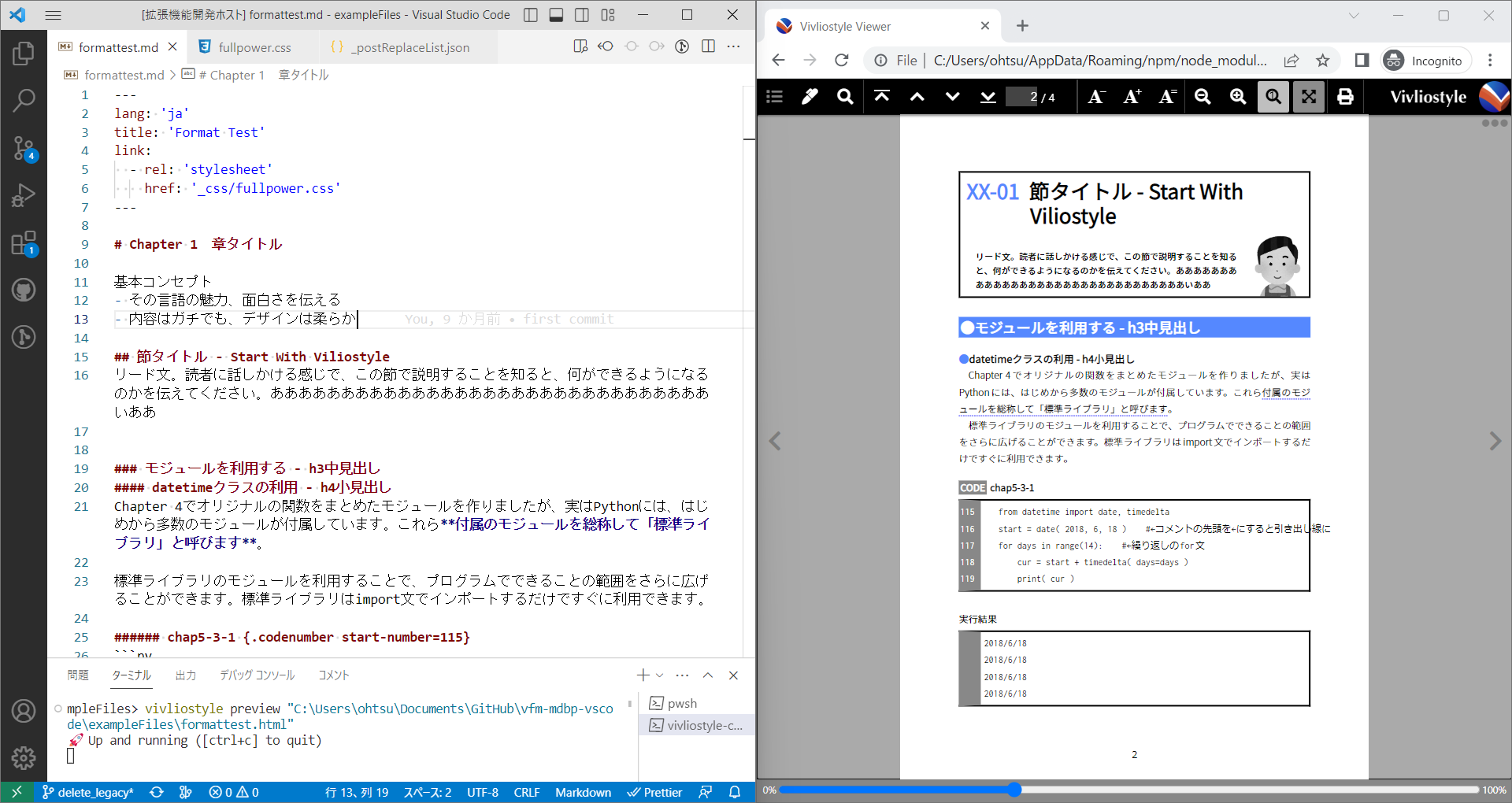Open the Vivliostyle settings three-dot menu
The image size is (1512, 803).
pos(1494,123)
